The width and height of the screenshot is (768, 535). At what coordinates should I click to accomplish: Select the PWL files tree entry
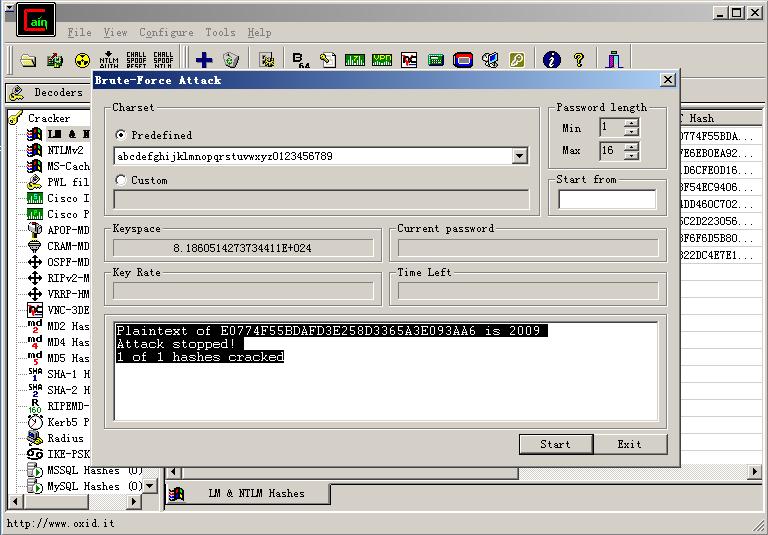point(68,182)
